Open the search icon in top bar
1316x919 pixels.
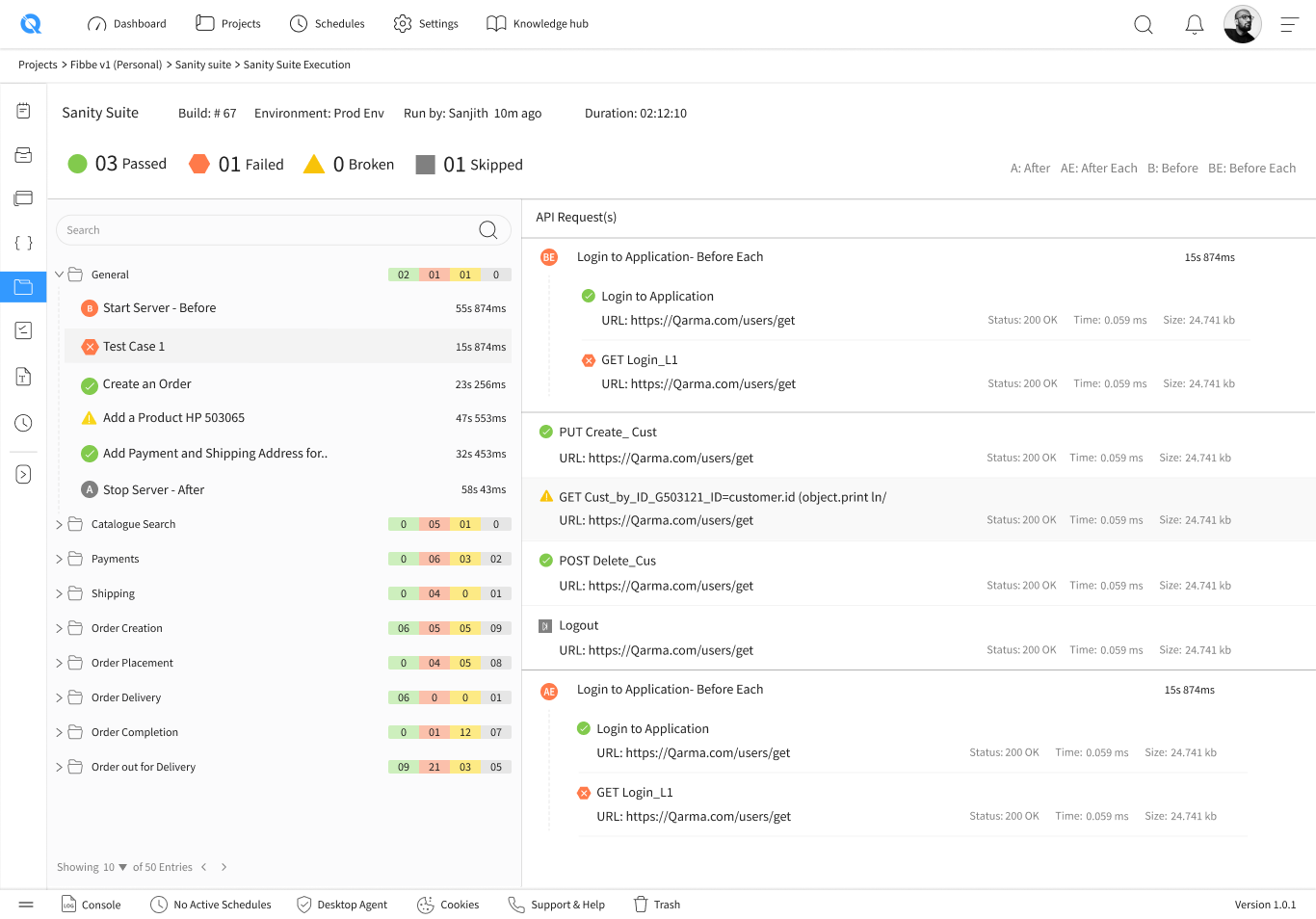(1144, 24)
